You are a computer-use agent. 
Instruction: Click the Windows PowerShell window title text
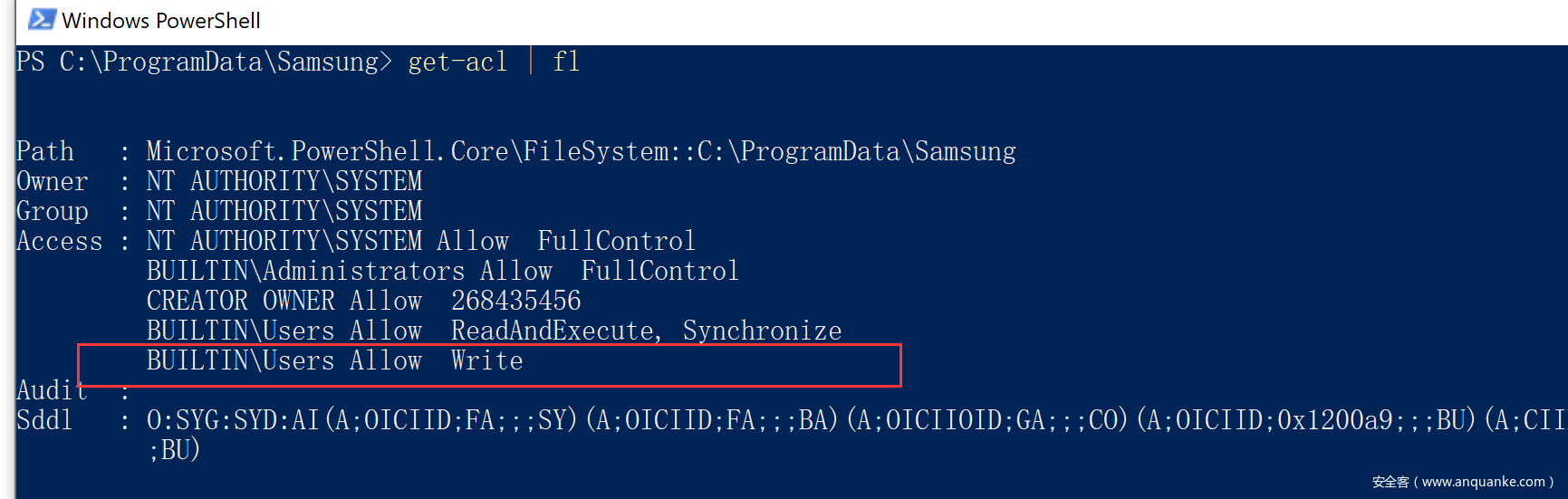pyautogui.click(x=161, y=21)
